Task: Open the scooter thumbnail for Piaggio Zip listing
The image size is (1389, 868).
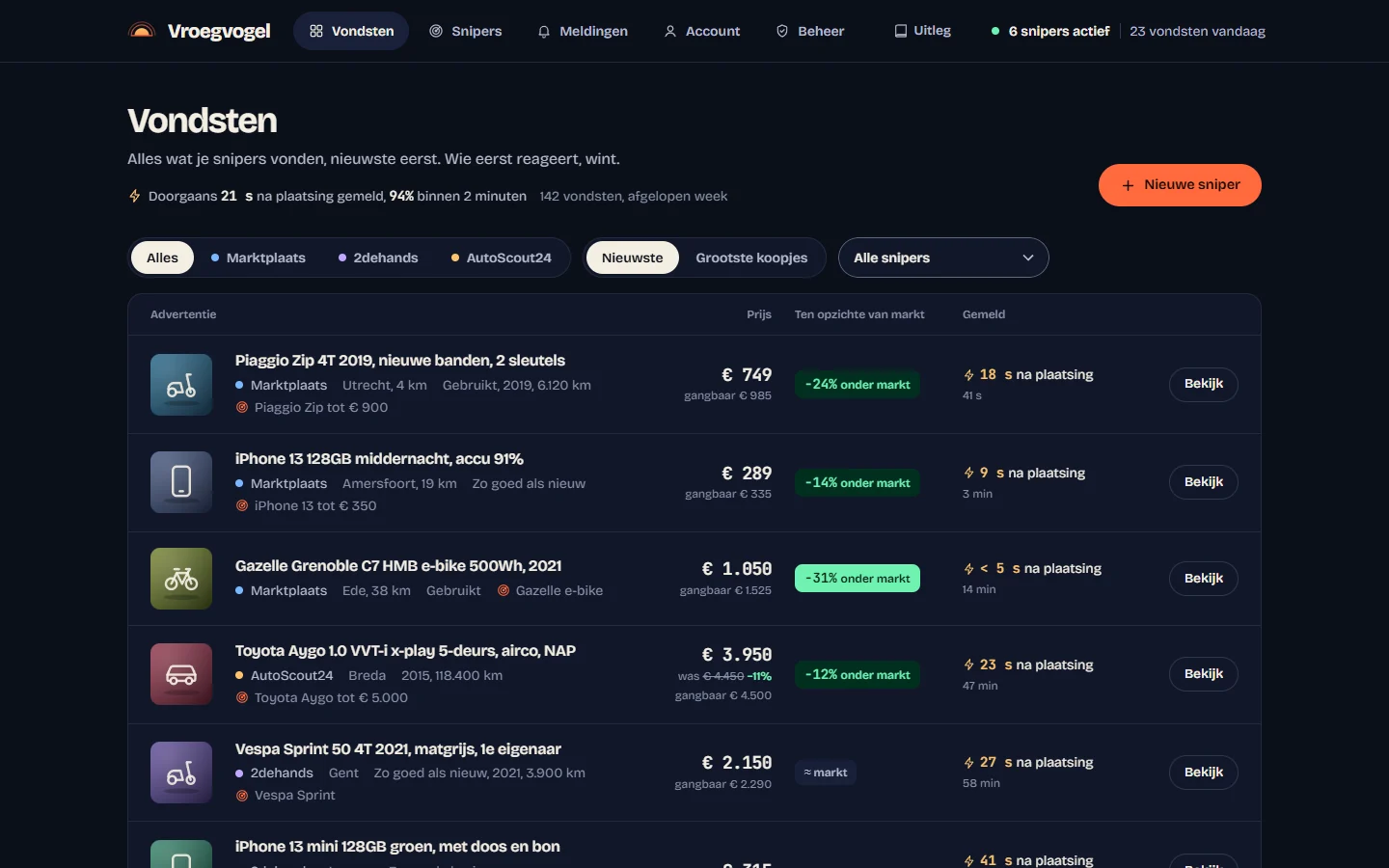Action: click(x=181, y=385)
